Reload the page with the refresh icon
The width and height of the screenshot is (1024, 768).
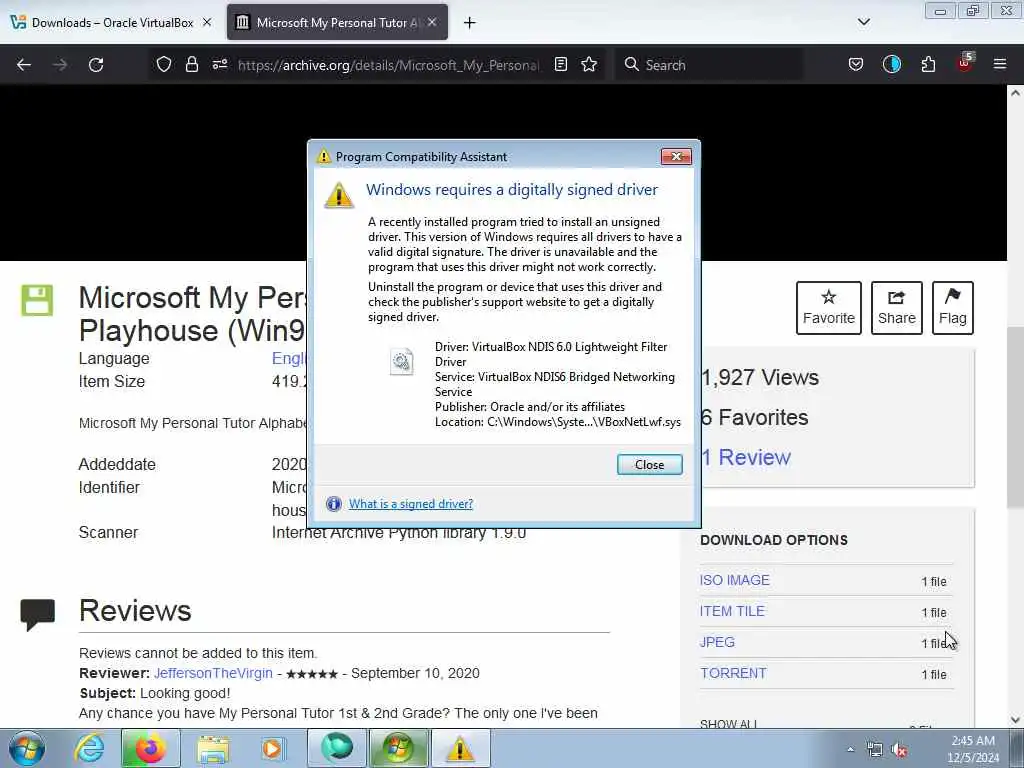(96, 65)
